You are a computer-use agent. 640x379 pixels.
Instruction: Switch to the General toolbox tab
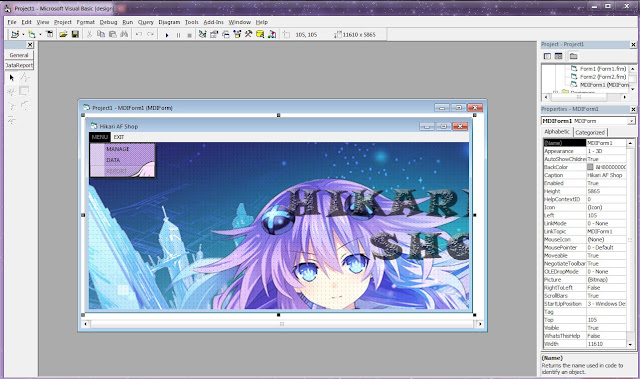click(x=19, y=55)
